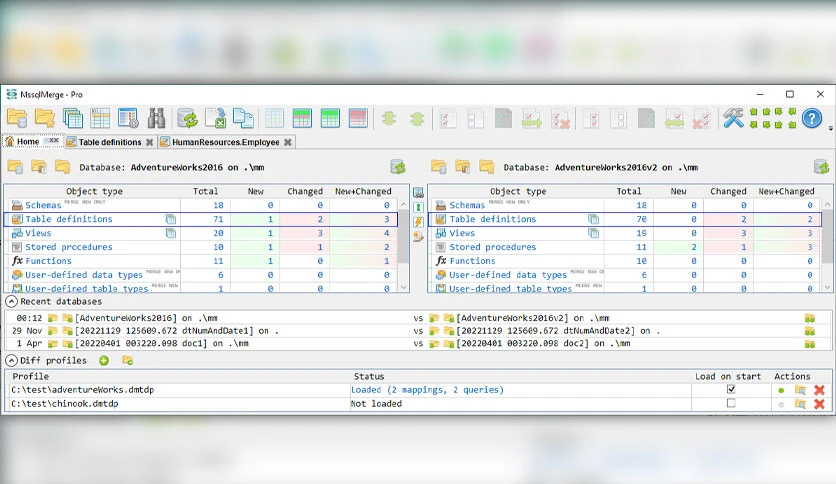Click copy icon in left Views row

pyautogui.click(x=171, y=233)
